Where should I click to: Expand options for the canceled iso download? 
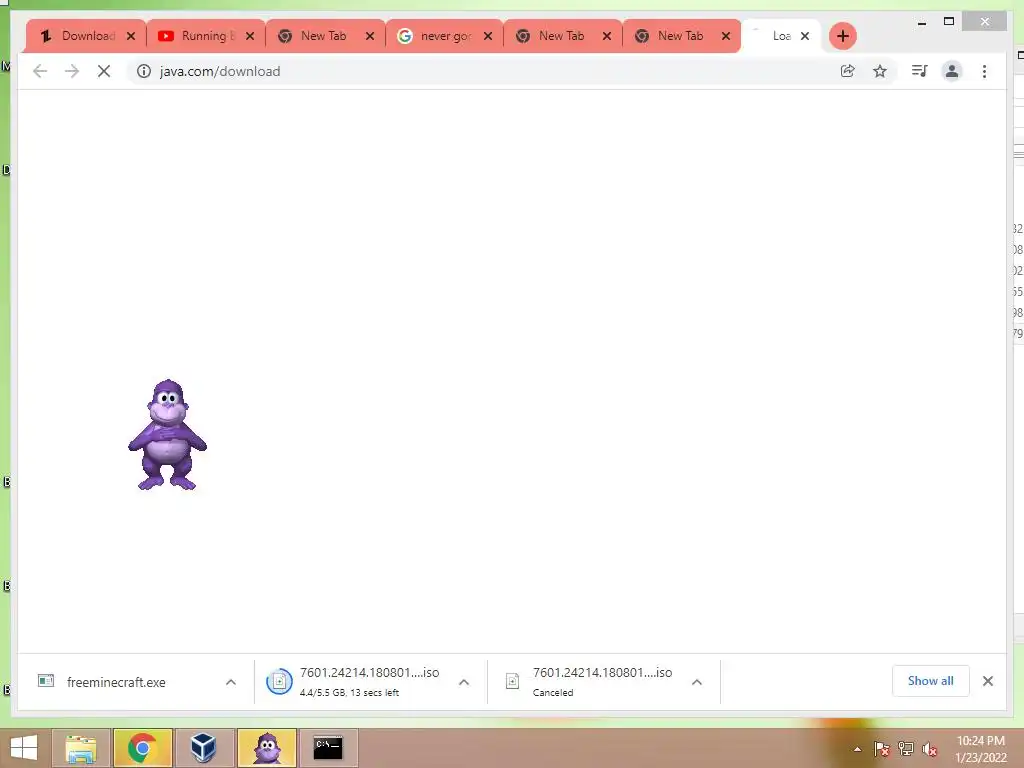click(x=697, y=682)
